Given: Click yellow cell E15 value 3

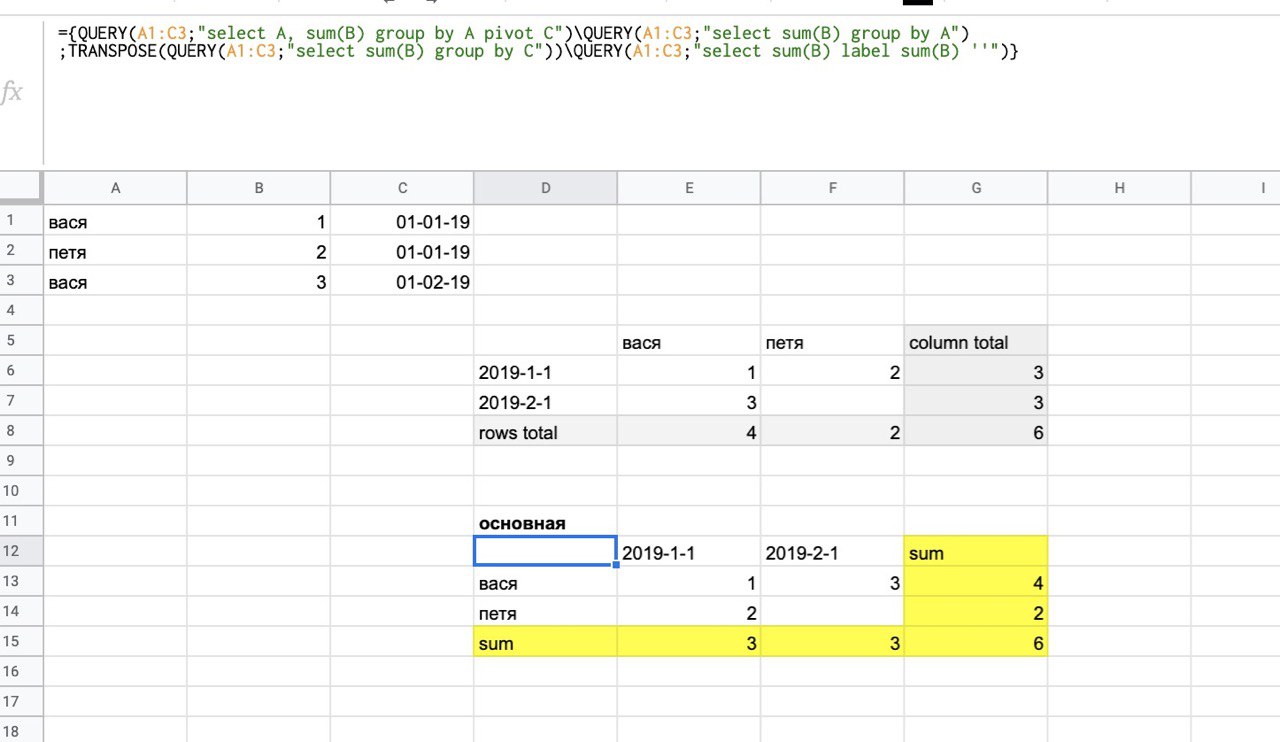Looking at the screenshot, I should coord(689,641).
